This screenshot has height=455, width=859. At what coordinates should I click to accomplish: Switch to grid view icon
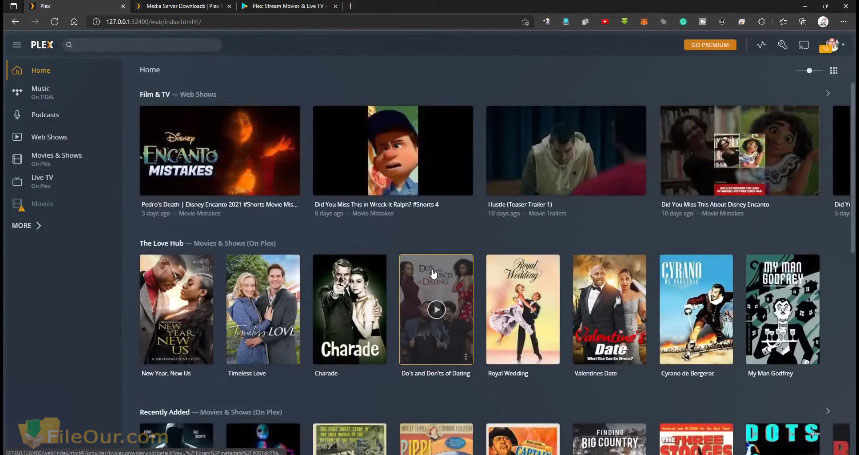pos(834,71)
